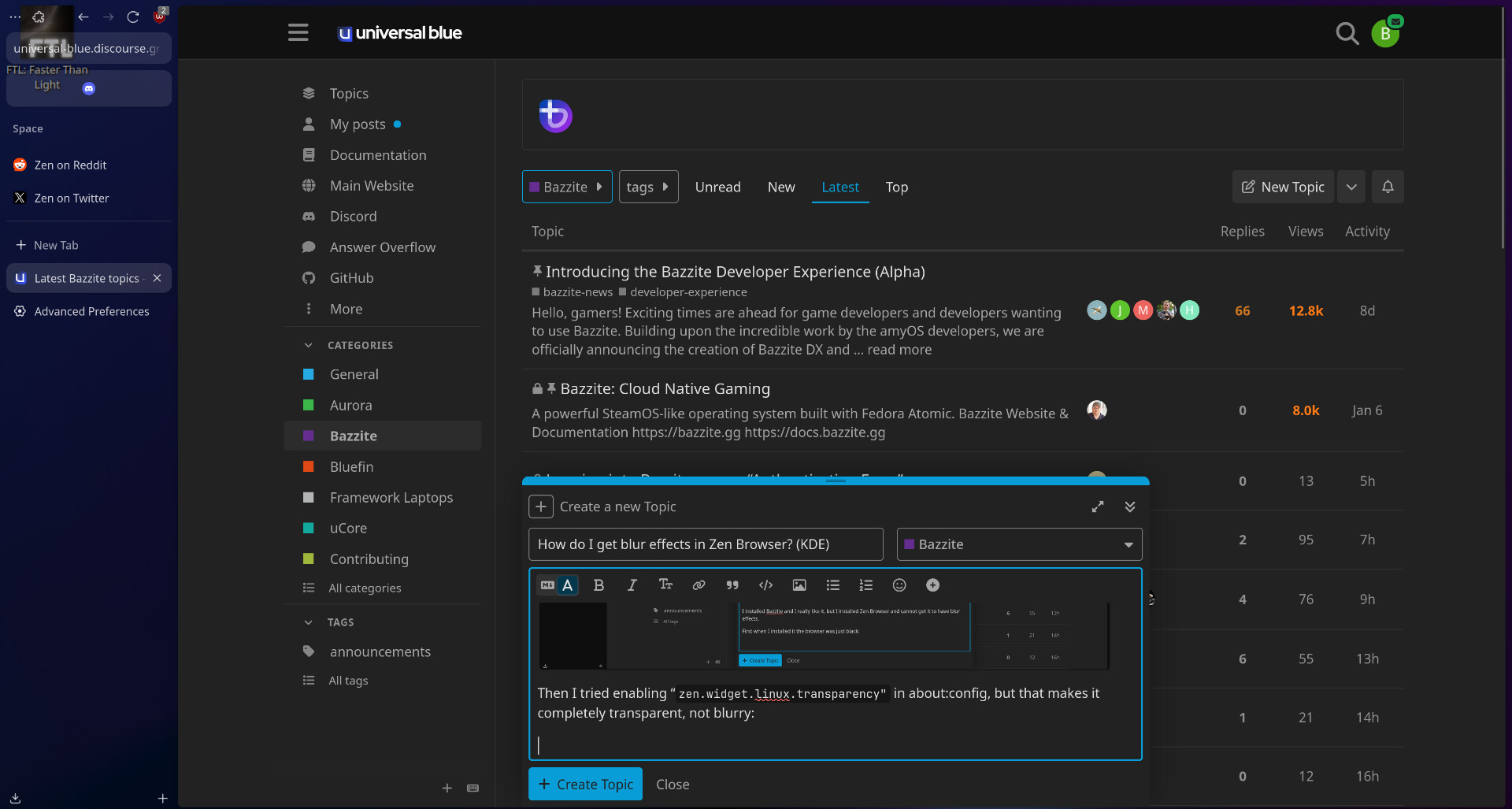Open the tags filter dropdown

point(648,187)
